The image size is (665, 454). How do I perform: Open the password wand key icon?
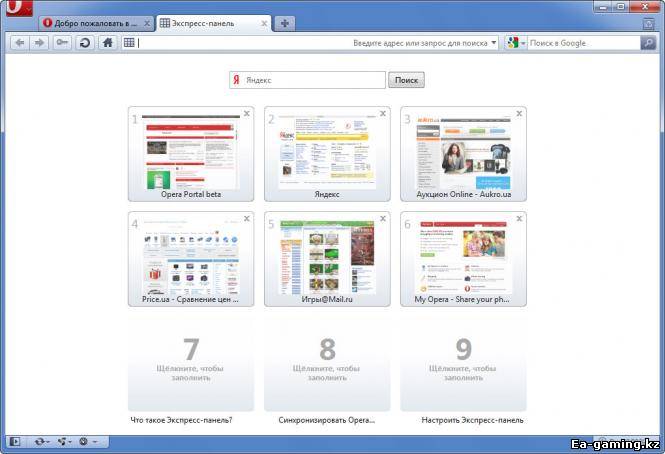click(62, 42)
